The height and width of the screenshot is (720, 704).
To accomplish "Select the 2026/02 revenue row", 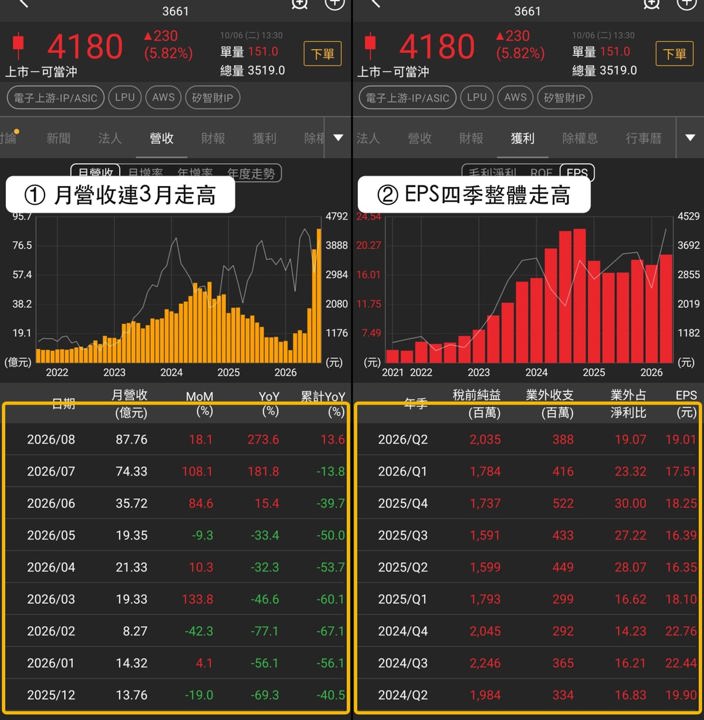I will [x=176, y=631].
